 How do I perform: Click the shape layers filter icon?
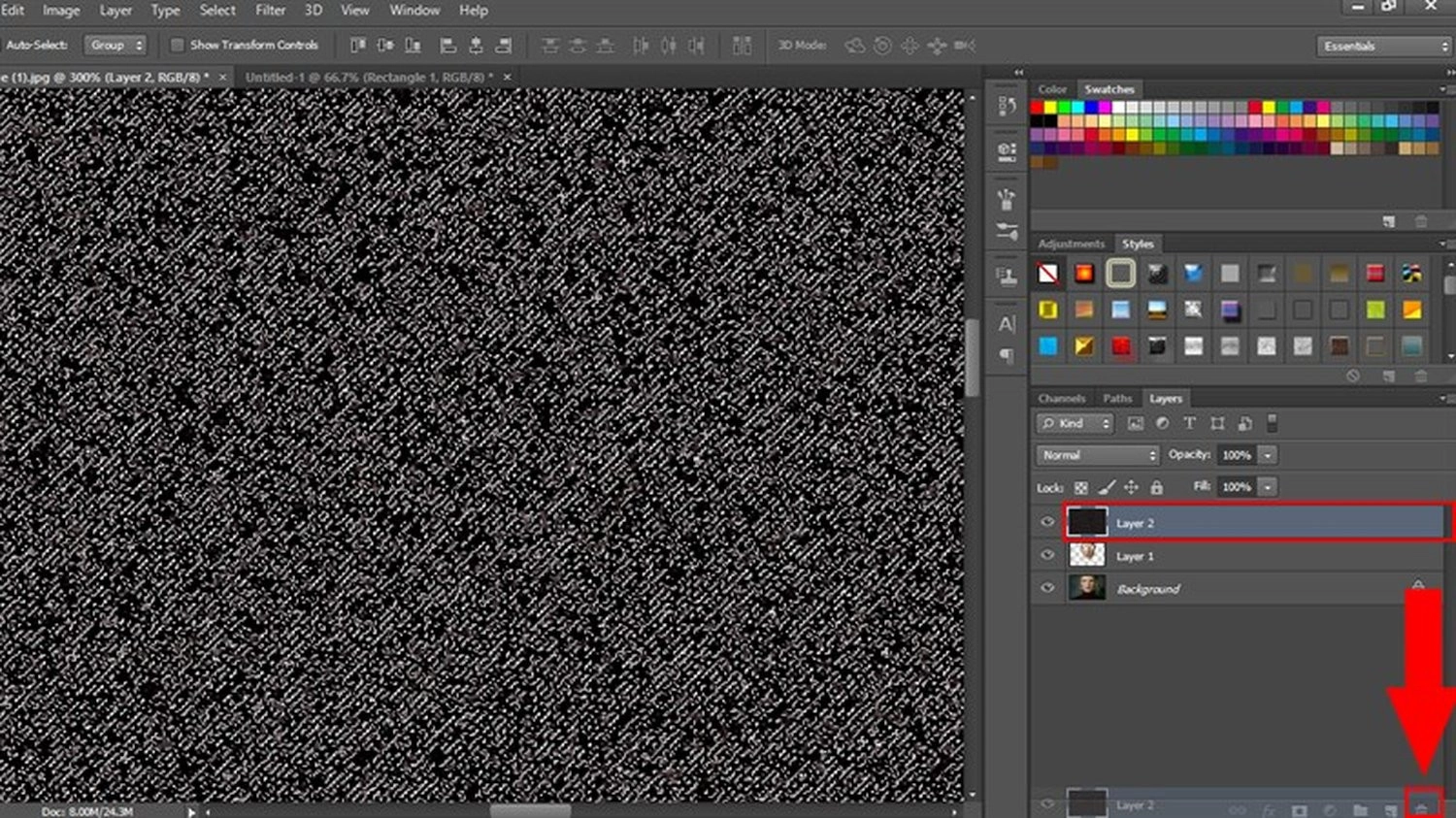click(x=1217, y=424)
